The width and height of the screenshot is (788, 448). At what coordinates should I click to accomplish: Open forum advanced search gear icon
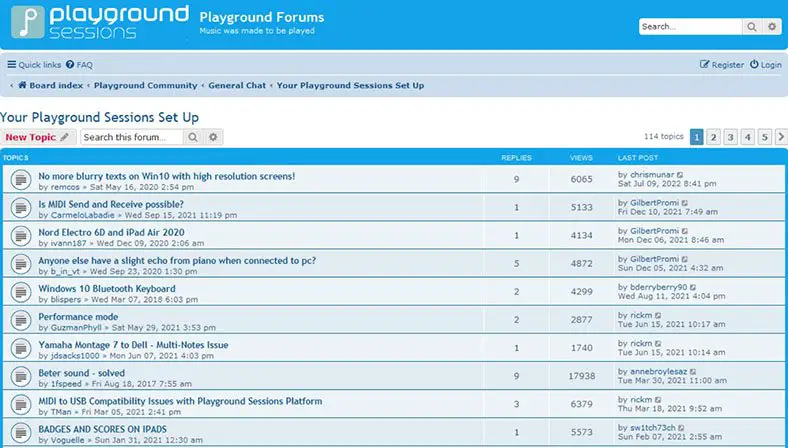[213, 137]
